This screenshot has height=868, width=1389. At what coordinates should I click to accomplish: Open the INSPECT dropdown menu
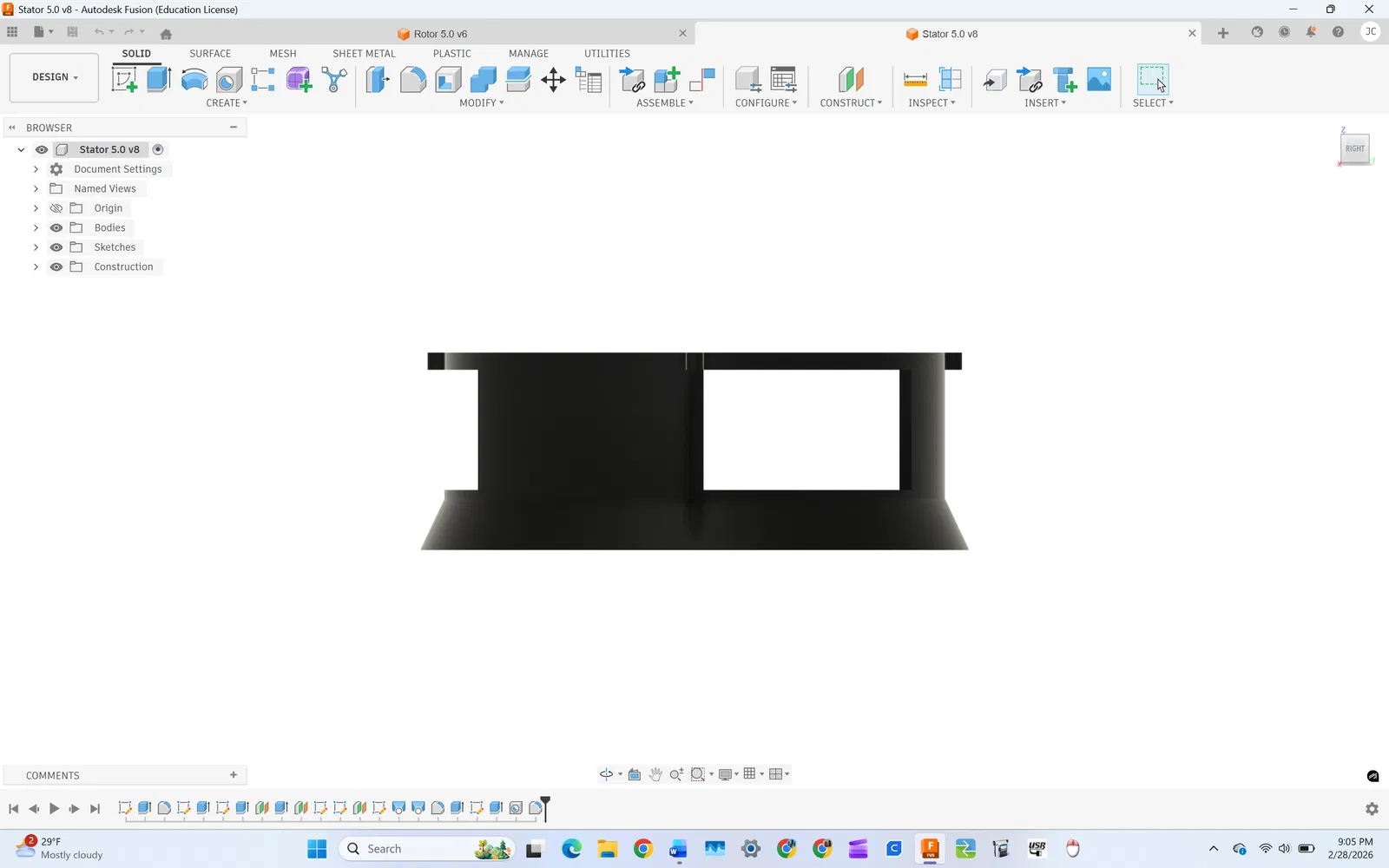click(931, 103)
